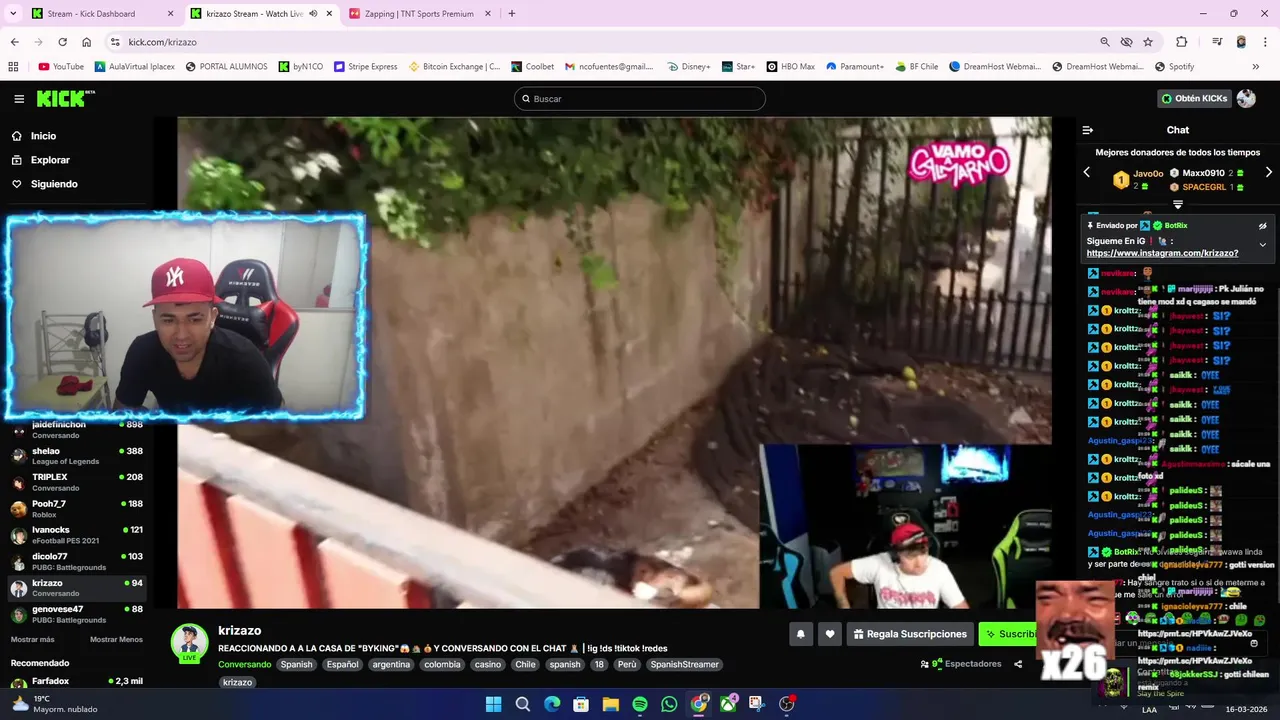Viewport: 1280px width, 720px height.
Task: Open the browser extensions puzzle icon
Action: tap(1181, 42)
